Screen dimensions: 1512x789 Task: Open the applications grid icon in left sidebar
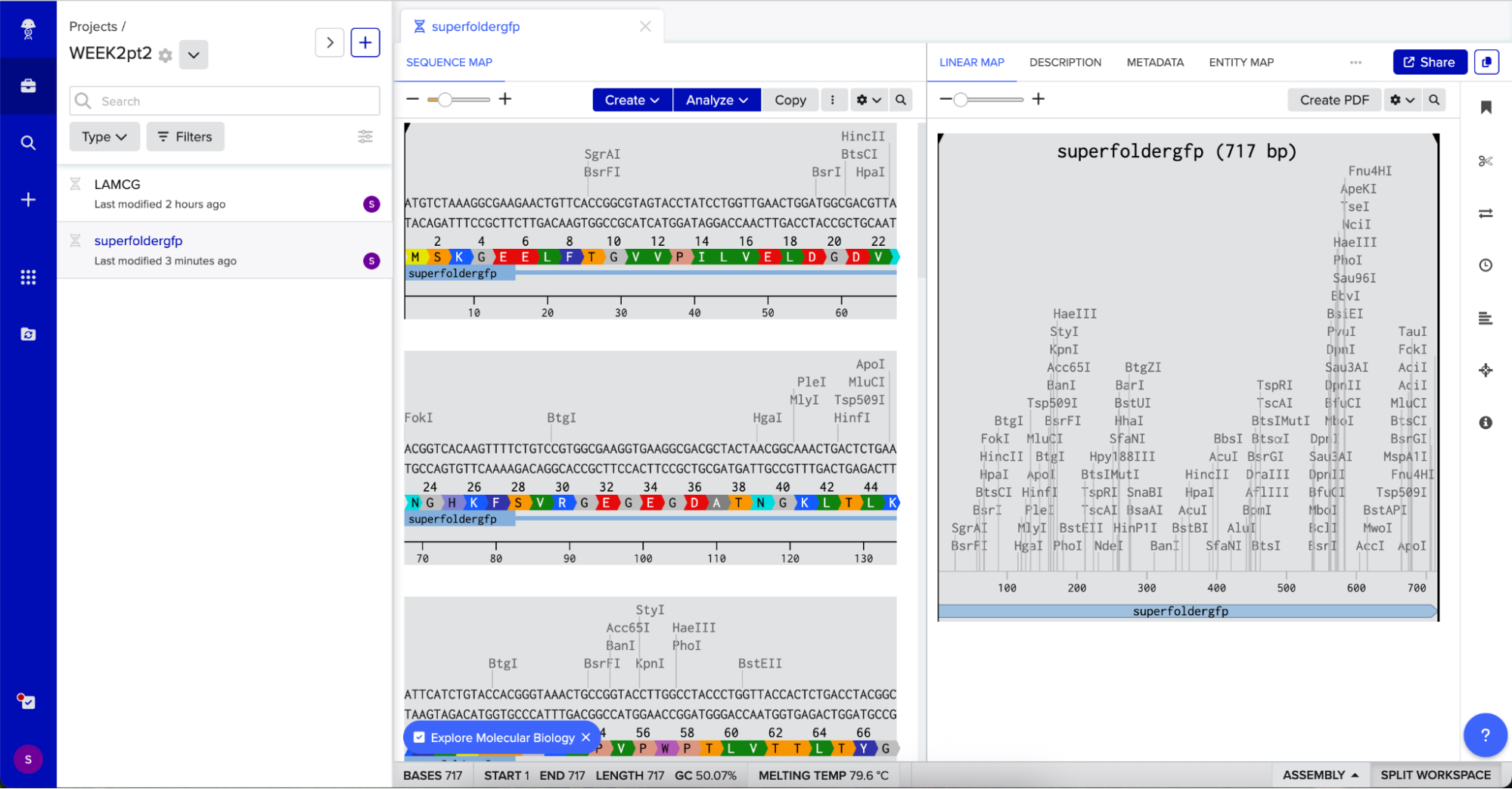(x=28, y=278)
